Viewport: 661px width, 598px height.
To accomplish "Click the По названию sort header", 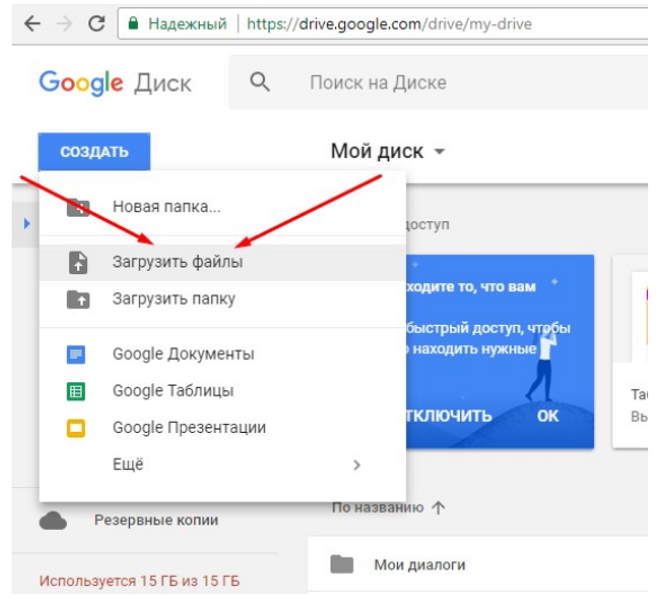I will pyautogui.click(x=377, y=507).
